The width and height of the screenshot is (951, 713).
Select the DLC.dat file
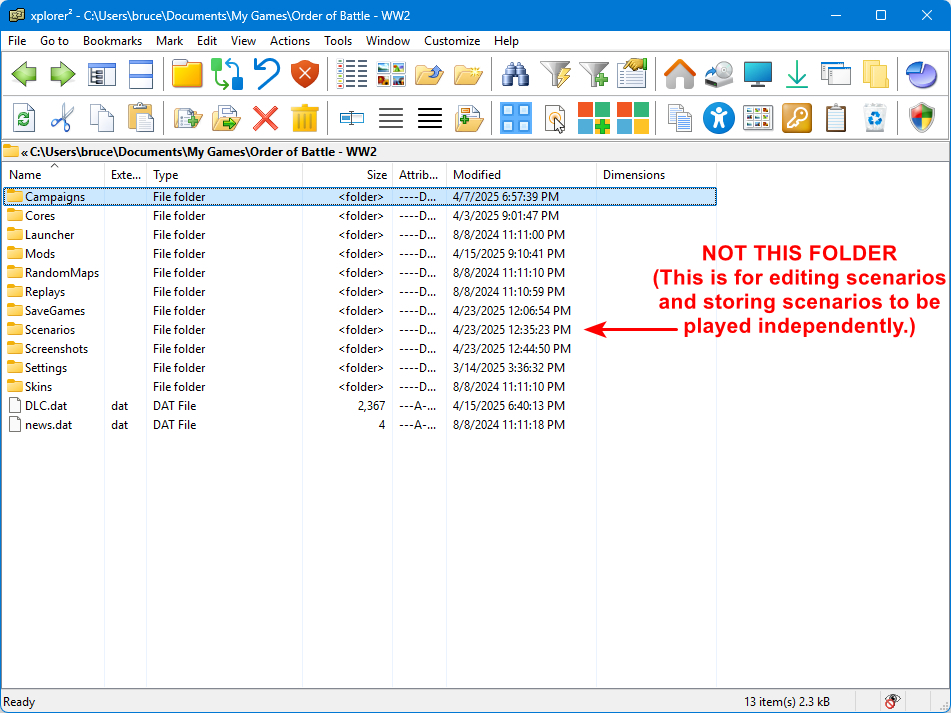coord(360,406)
